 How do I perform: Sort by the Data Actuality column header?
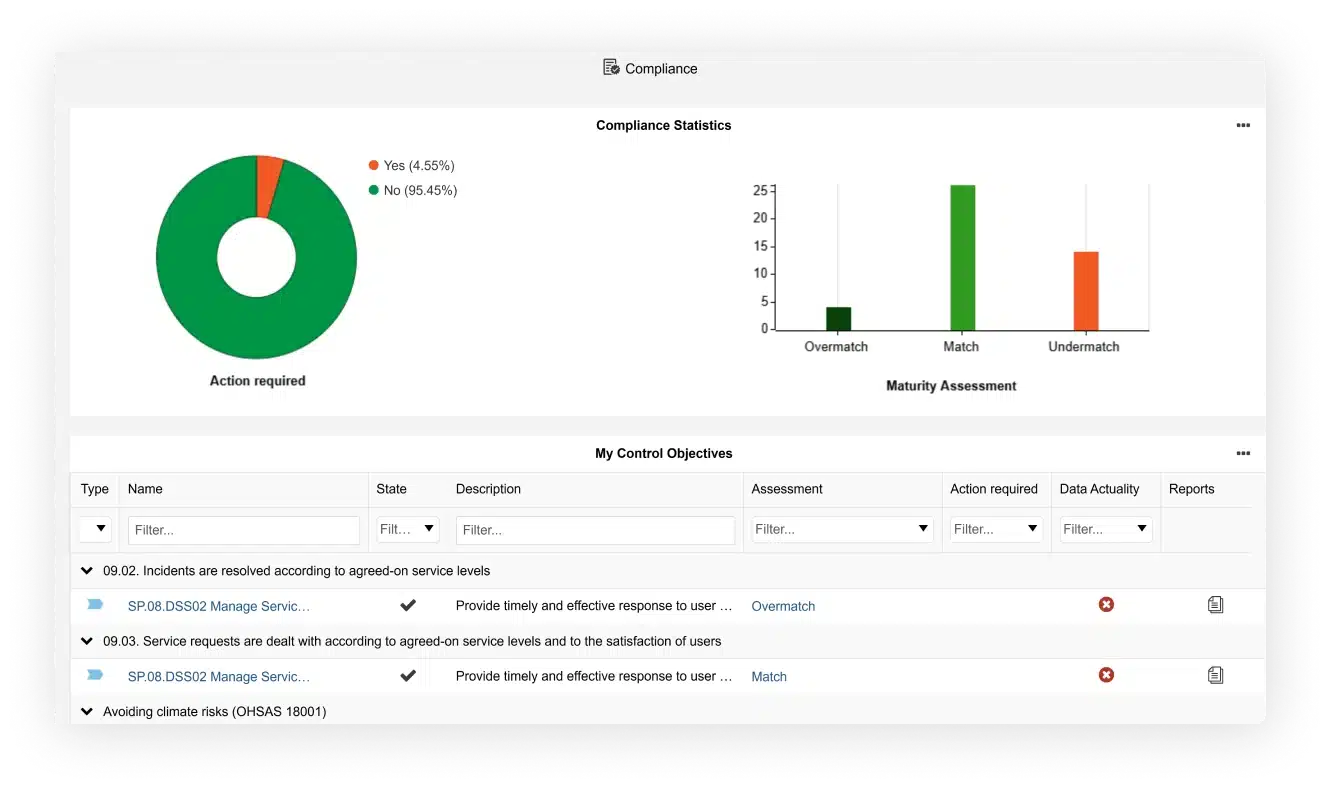click(x=1099, y=489)
